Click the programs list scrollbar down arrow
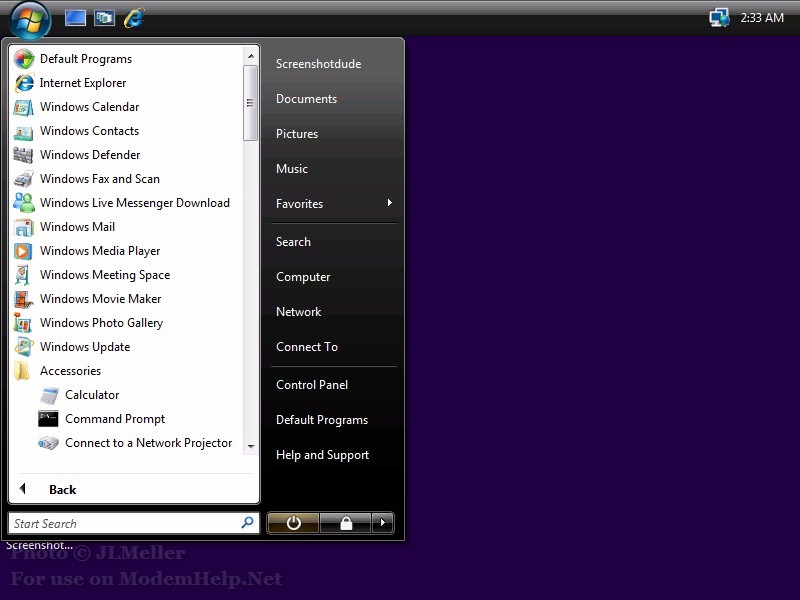 click(x=250, y=447)
